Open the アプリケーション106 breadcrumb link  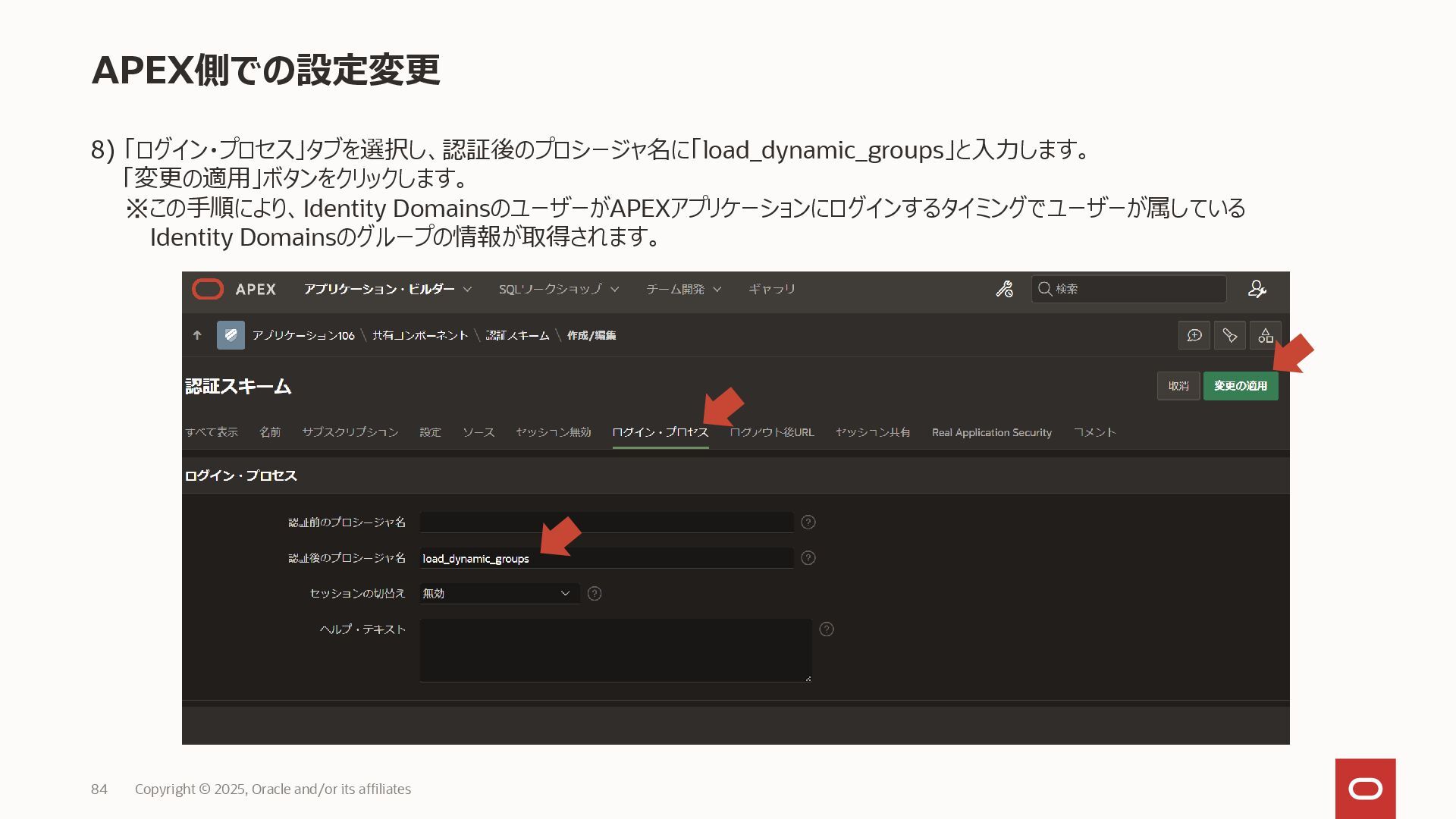pyautogui.click(x=303, y=335)
